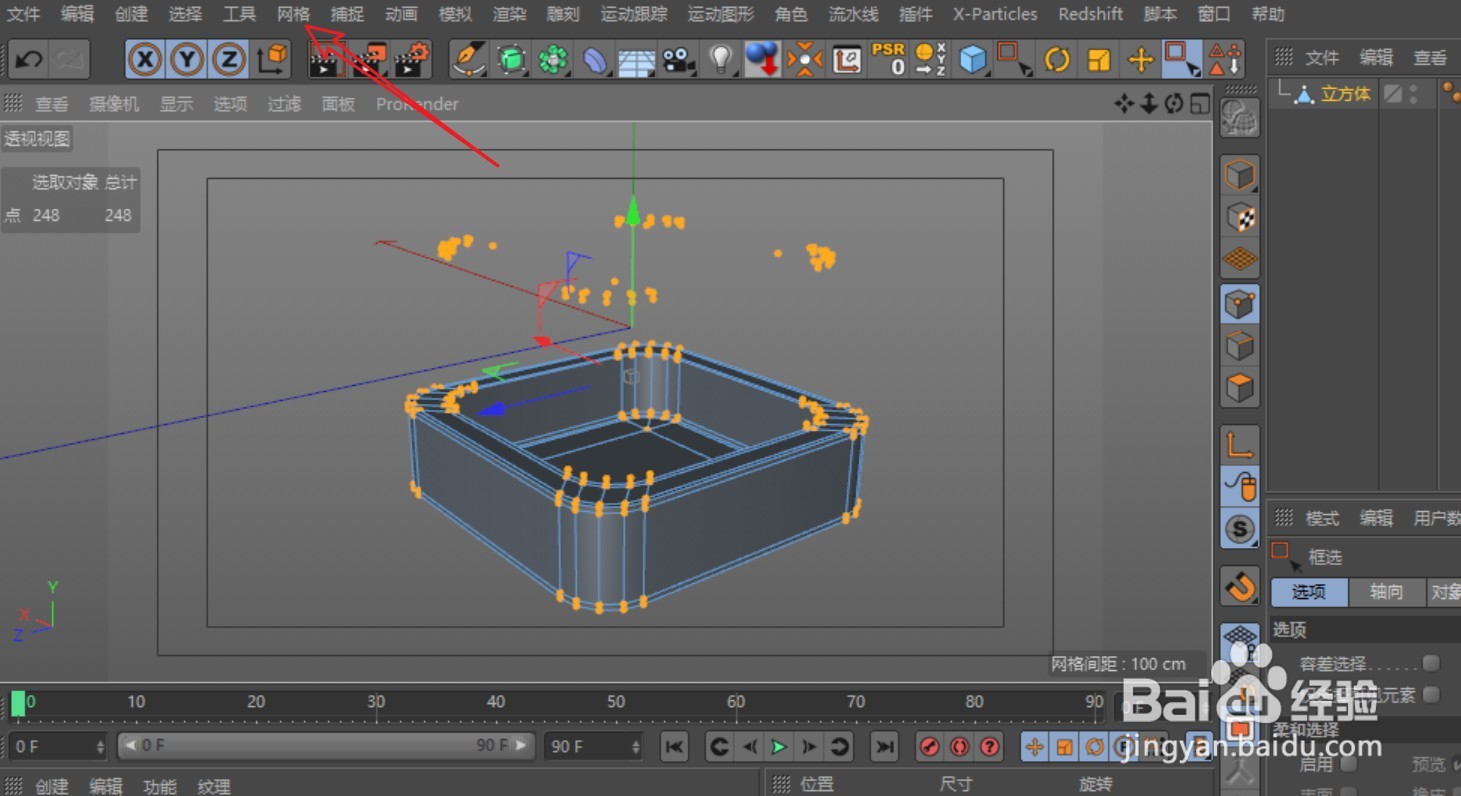This screenshot has width=1461, height=796.
Task: Expand the cube primitive flyout triangle
Action: point(990,73)
